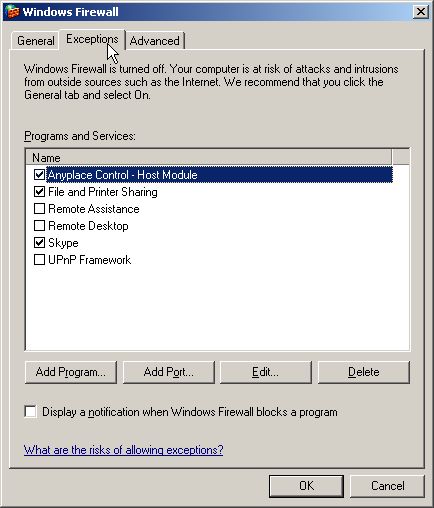Close the Windows Firewall dialog
434x508 pixels.
tap(421, 12)
